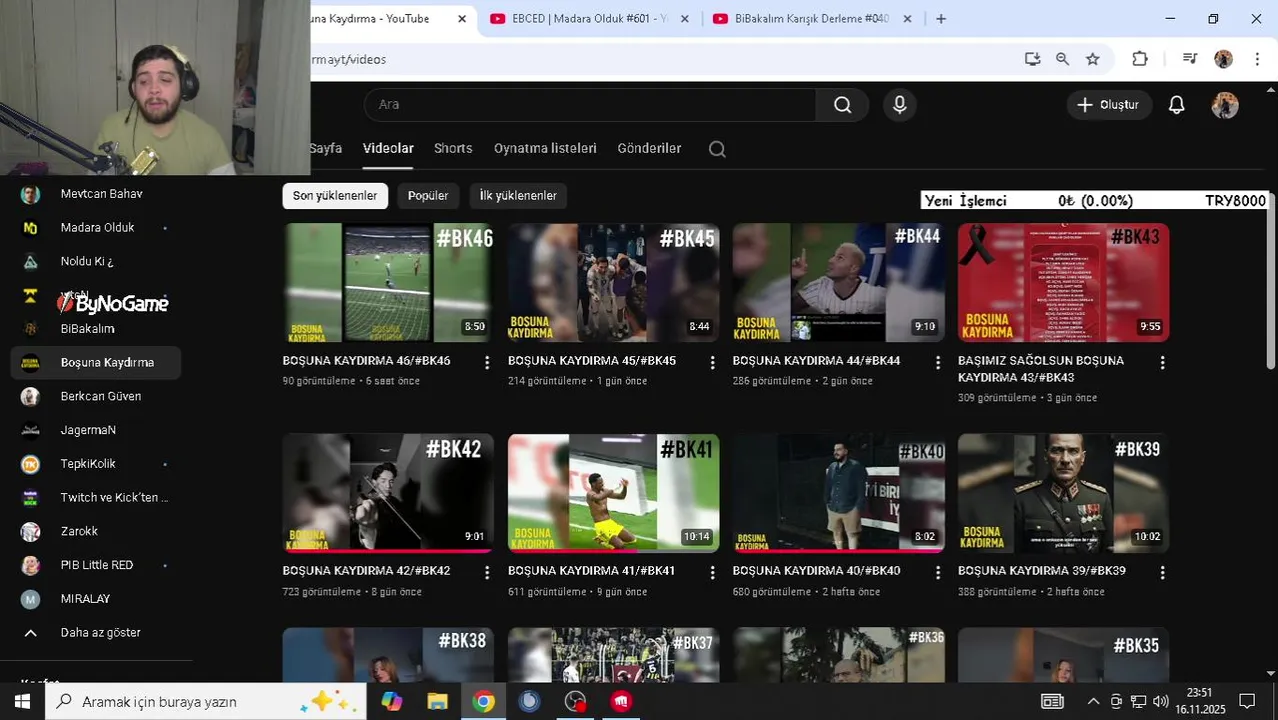Image resolution: width=1278 pixels, height=720 pixels.
Task: Open the Oynatma listeleri tab
Action: [545, 148]
